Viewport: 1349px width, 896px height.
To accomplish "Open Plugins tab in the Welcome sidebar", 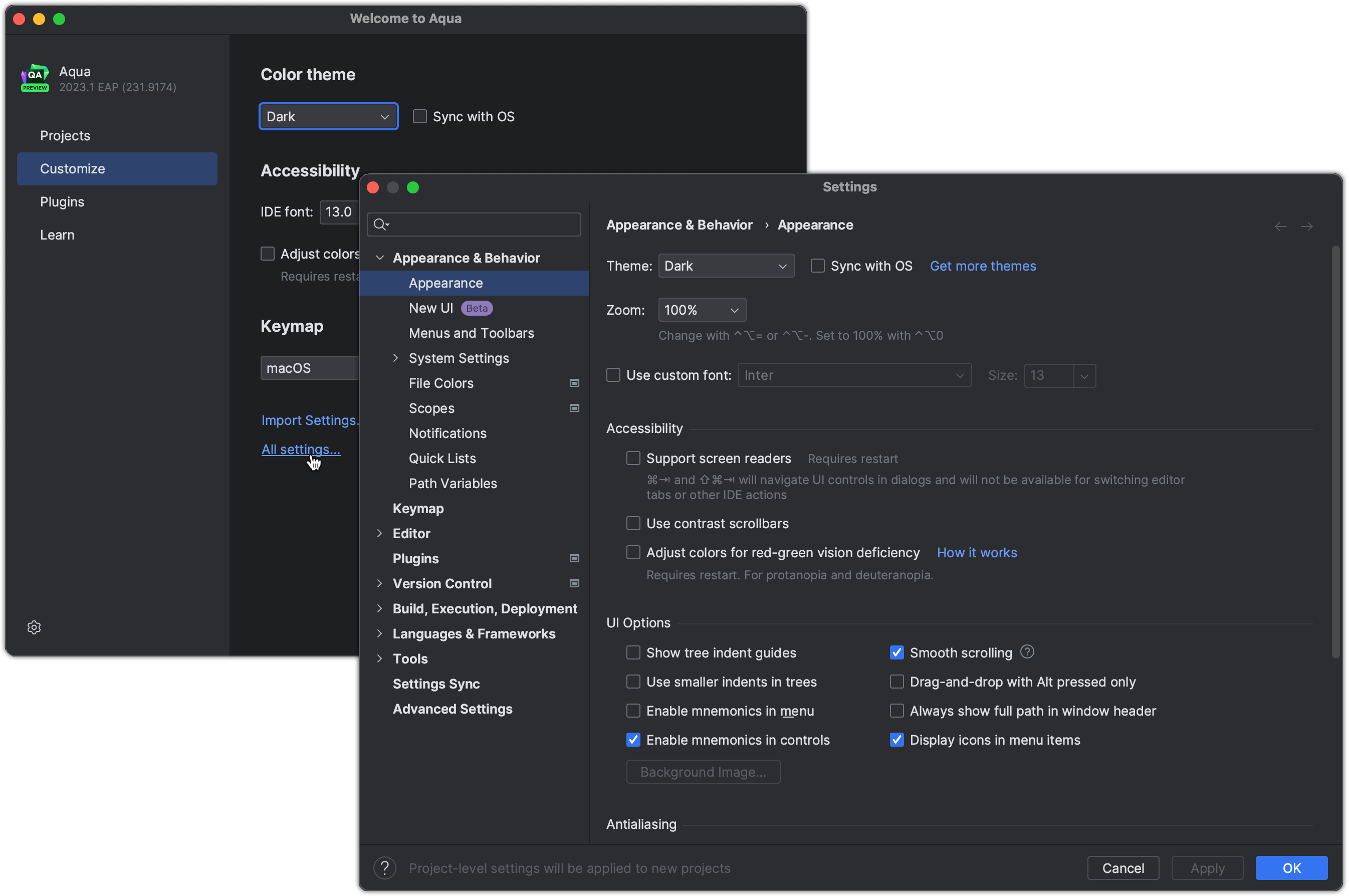I will click(117, 202).
